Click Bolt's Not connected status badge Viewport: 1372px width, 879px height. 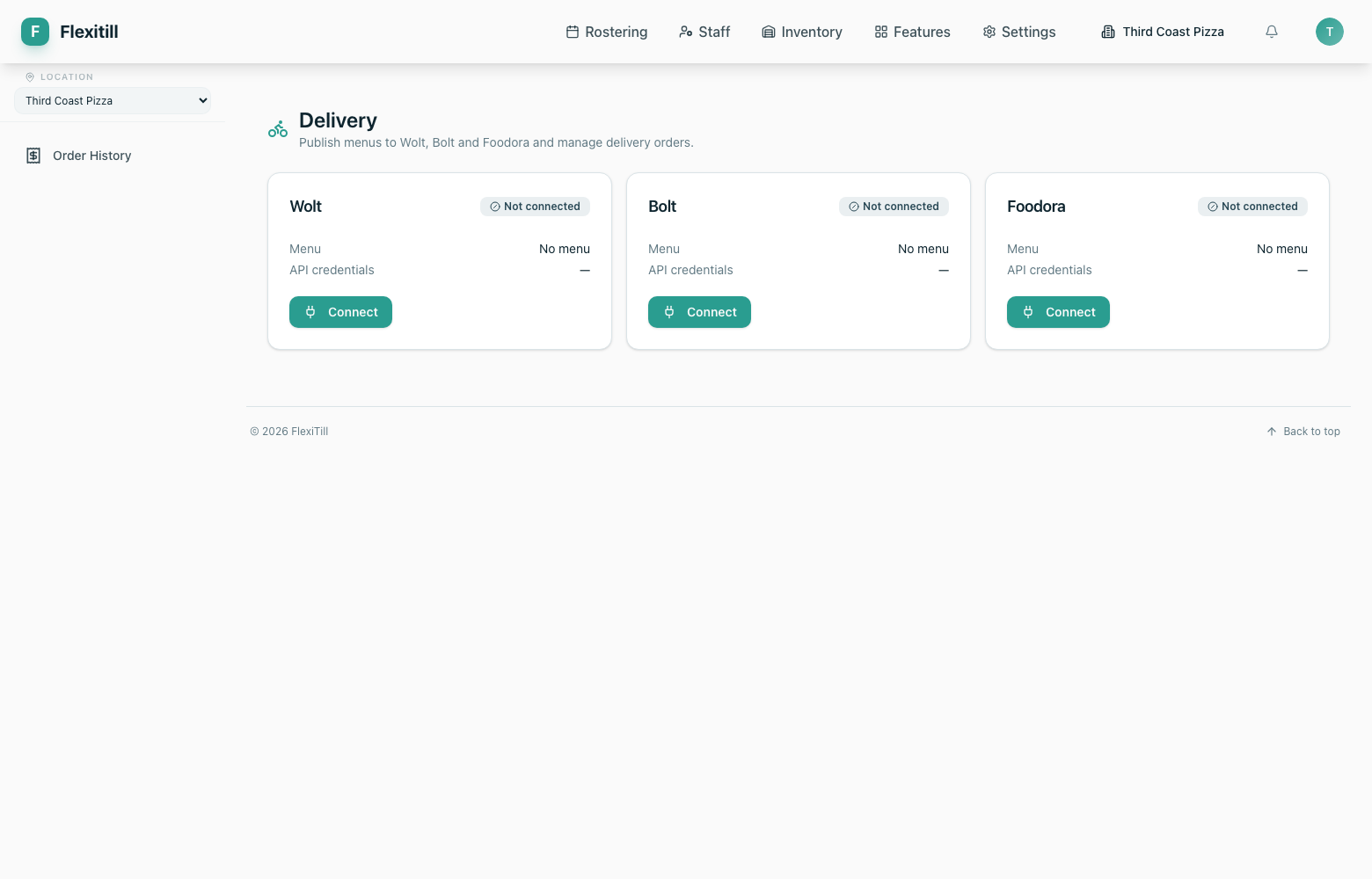coord(894,207)
